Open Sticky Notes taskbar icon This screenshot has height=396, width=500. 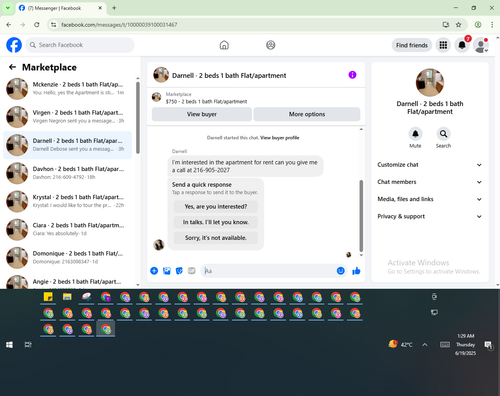pyautogui.click(x=48, y=297)
